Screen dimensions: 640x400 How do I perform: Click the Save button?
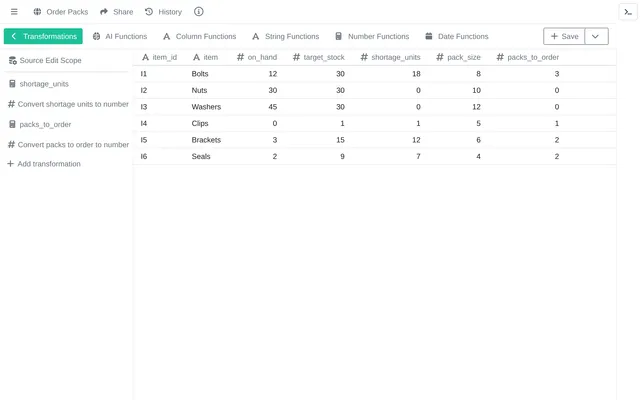(x=564, y=36)
